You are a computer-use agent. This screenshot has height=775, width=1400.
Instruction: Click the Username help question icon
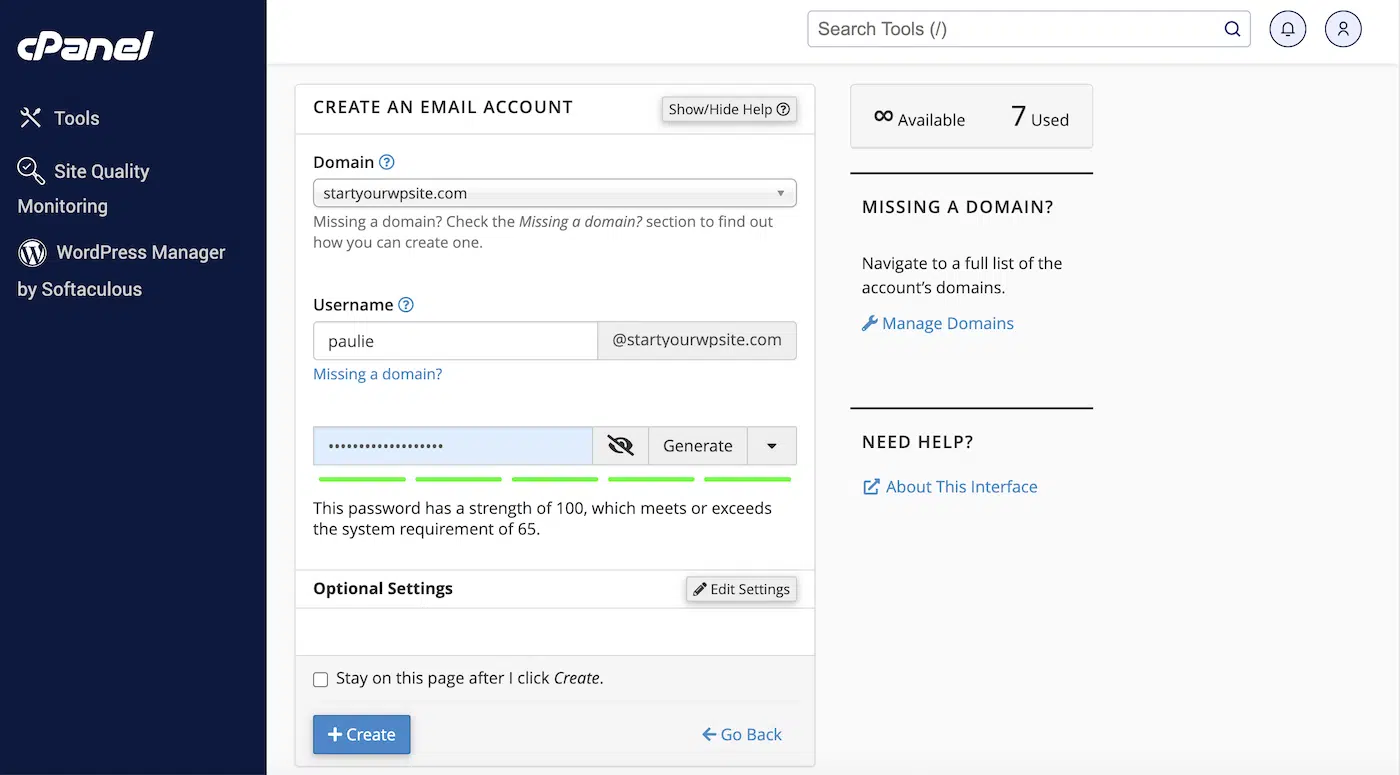pos(406,305)
